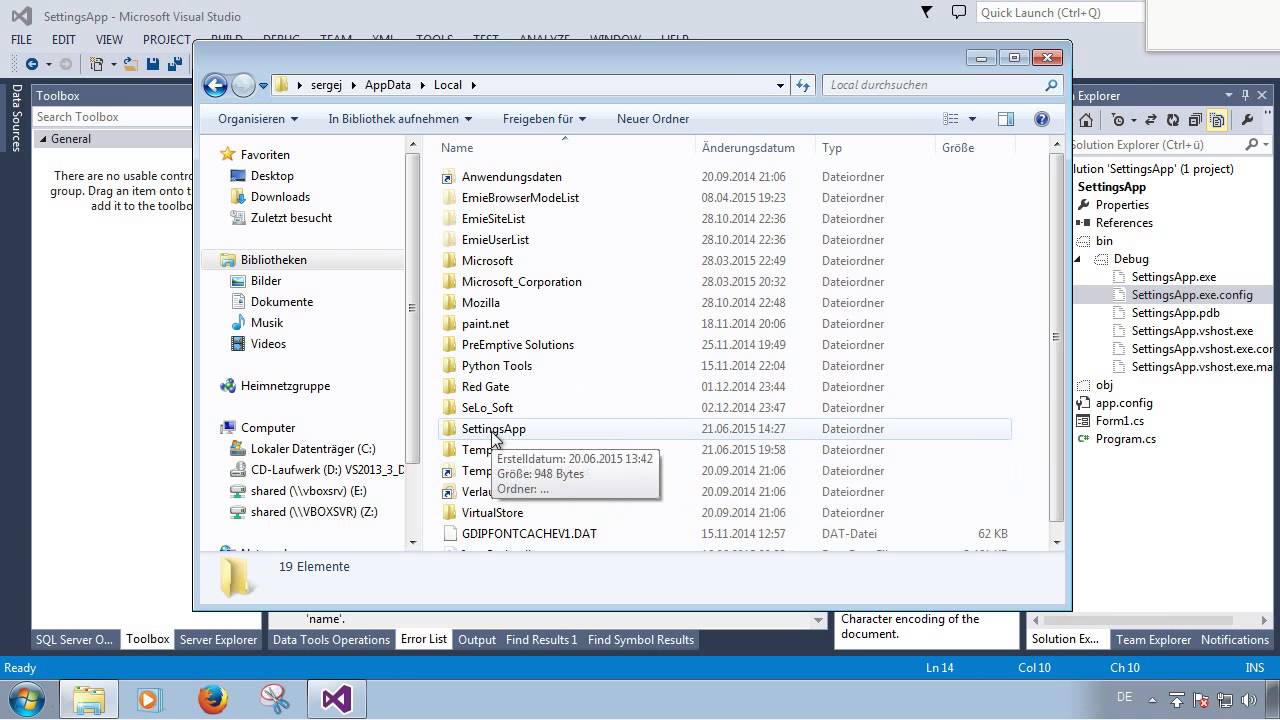
Task: Switch to the Error List tab
Action: tap(424, 640)
